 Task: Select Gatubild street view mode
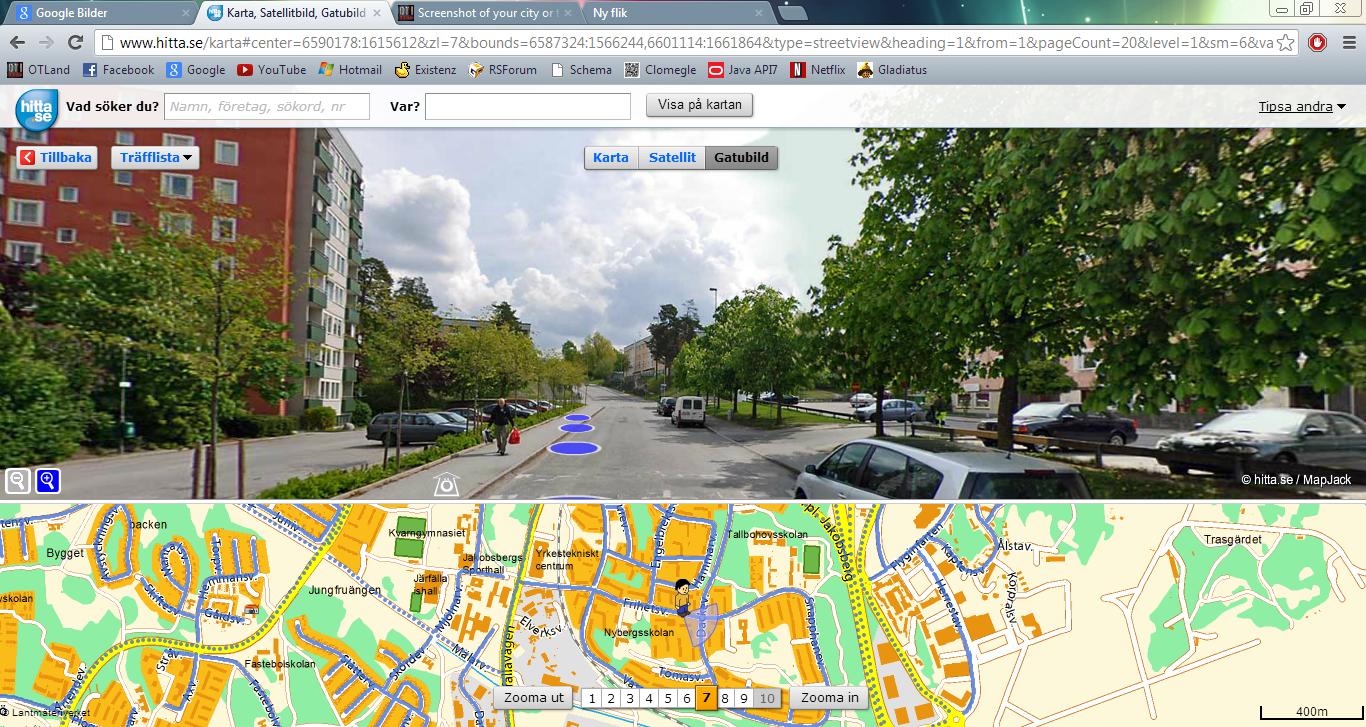click(741, 158)
